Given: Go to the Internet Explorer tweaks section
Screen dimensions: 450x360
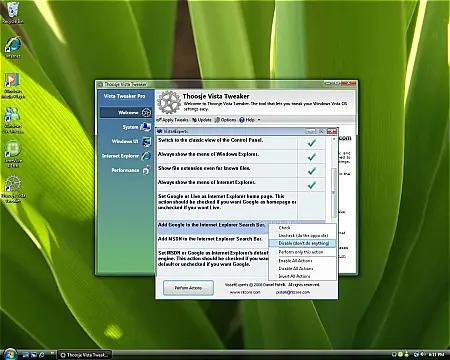Looking at the screenshot, I should 126,156.
